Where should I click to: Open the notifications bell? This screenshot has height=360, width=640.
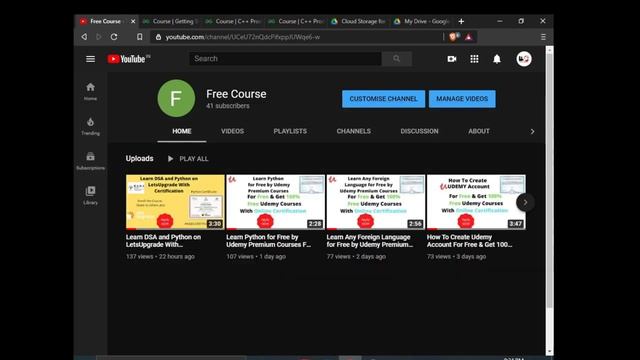click(497, 59)
